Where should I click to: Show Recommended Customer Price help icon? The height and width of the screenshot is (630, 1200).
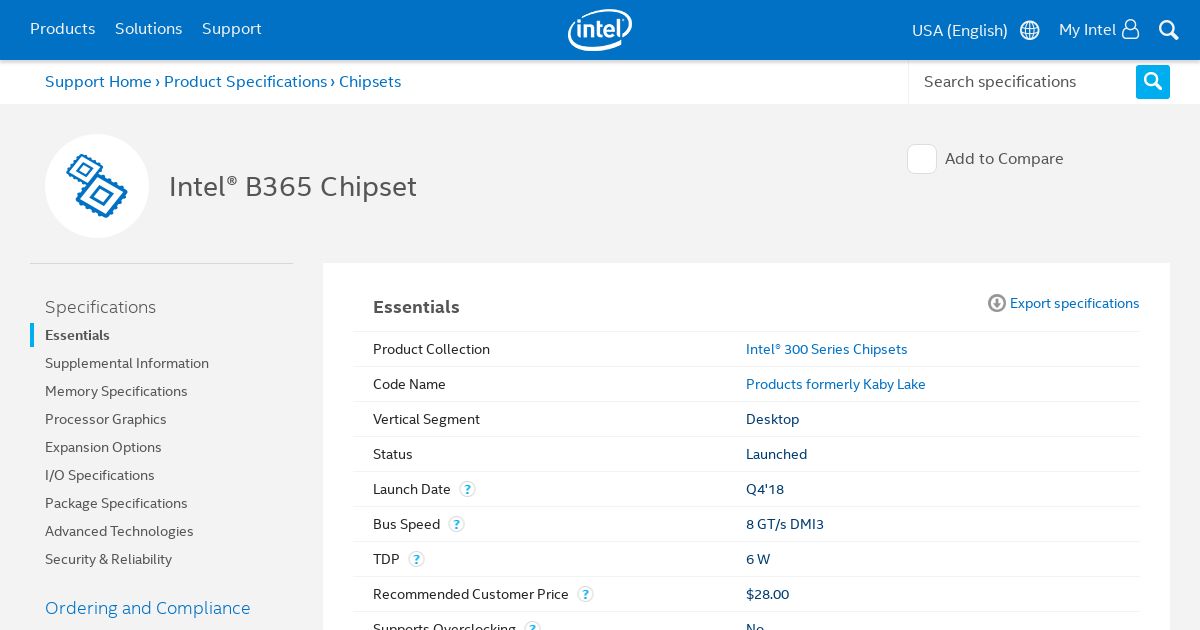pyautogui.click(x=586, y=594)
